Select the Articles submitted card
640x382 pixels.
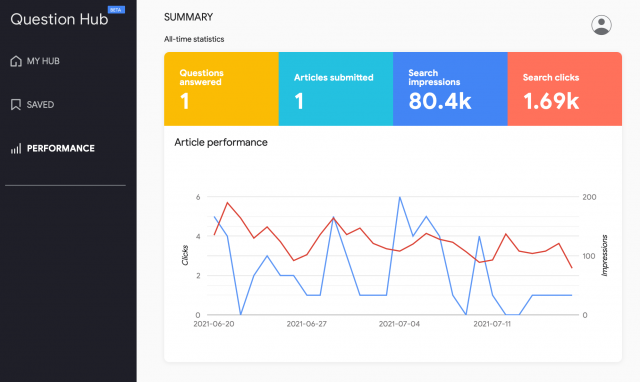(336, 89)
